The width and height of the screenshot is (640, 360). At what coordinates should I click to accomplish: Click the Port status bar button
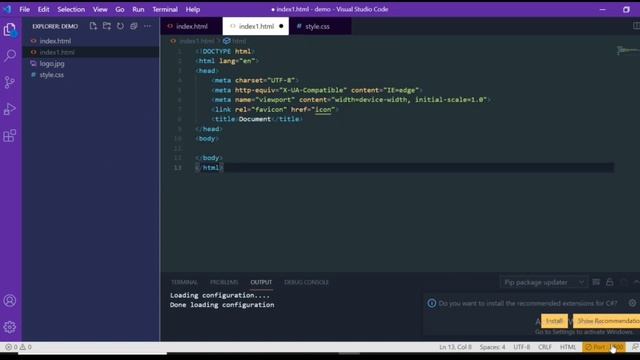point(604,347)
